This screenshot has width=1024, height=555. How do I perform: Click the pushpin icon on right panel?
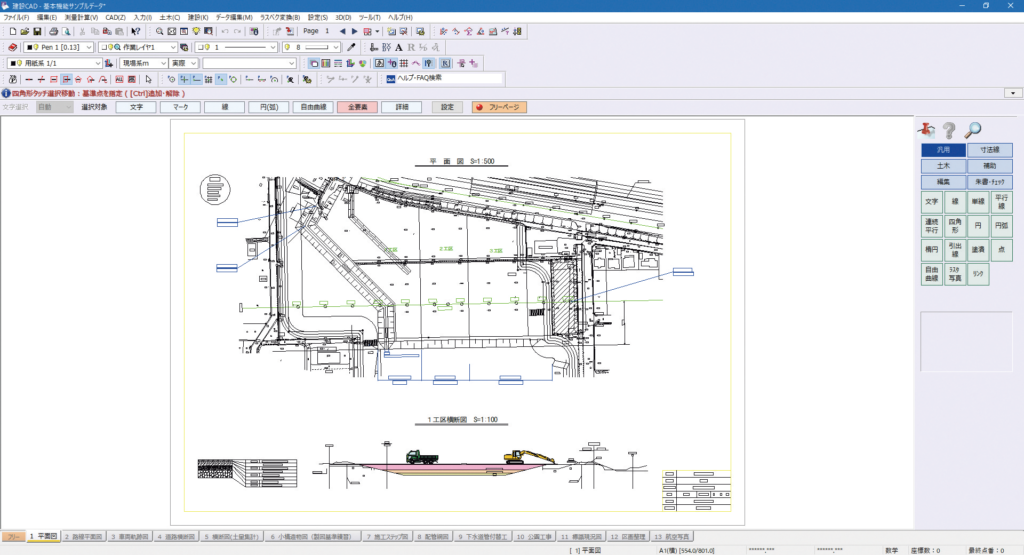pos(926,130)
